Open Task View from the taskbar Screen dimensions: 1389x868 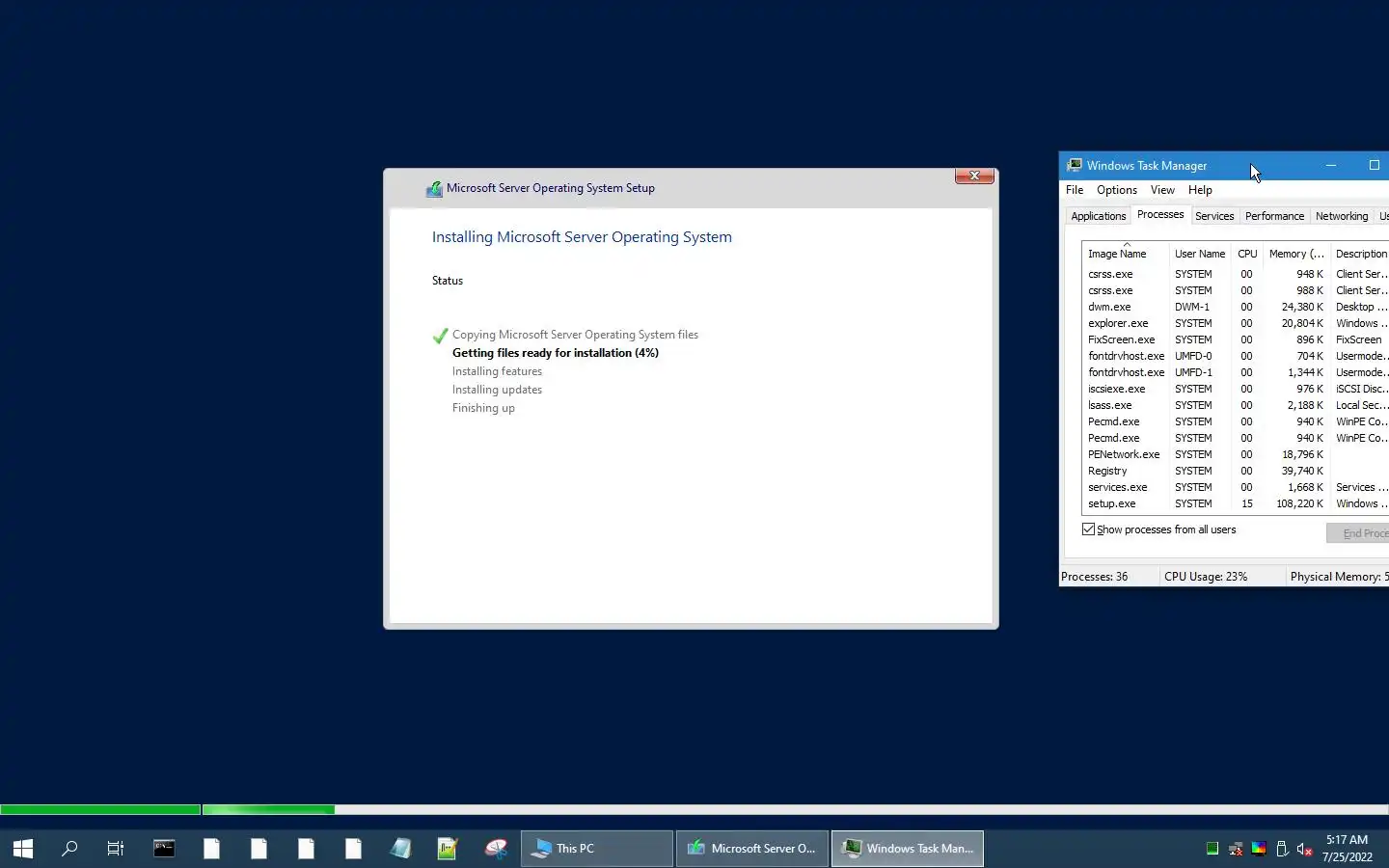(x=116, y=849)
